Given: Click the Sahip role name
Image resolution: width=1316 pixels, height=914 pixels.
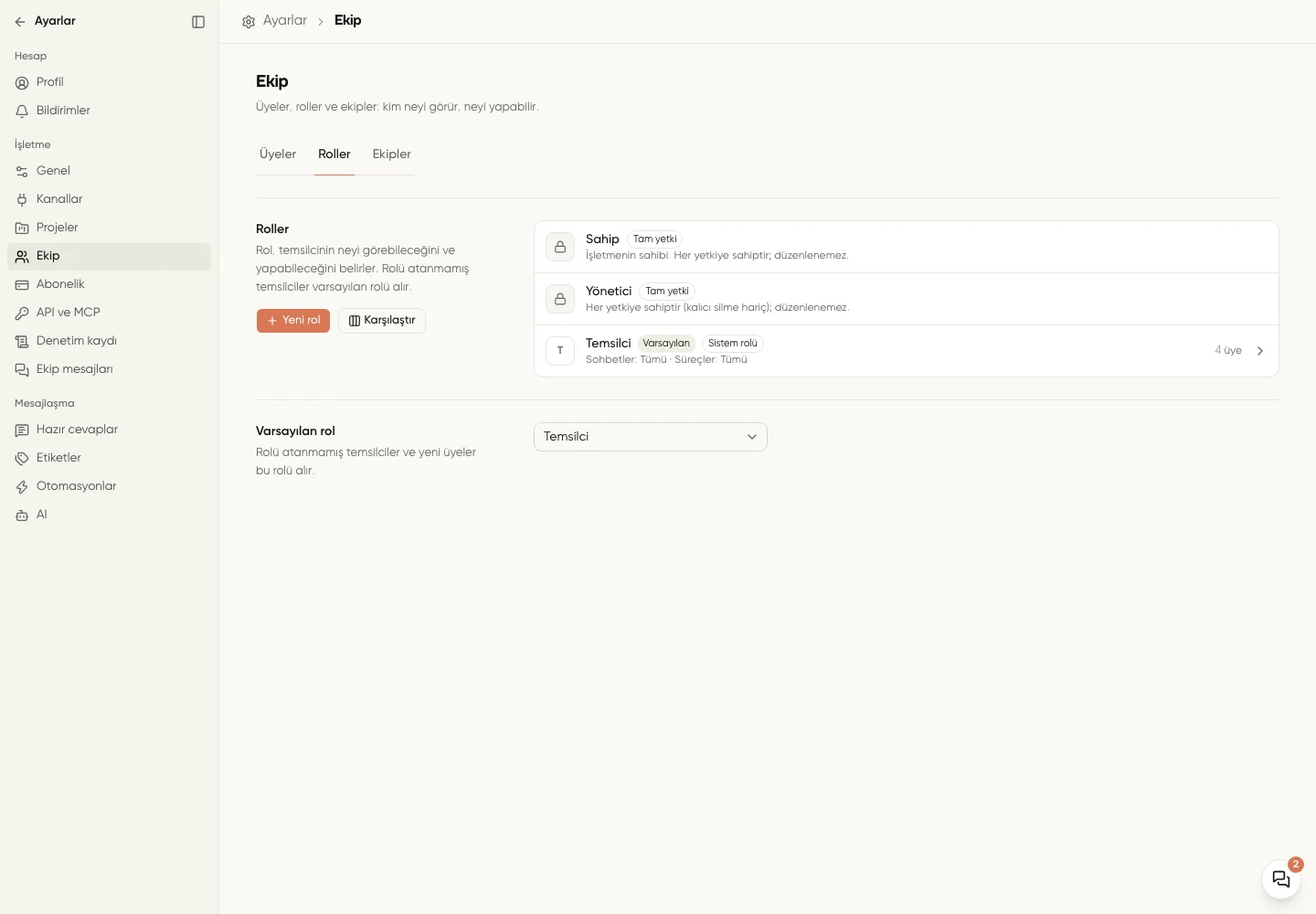Looking at the screenshot, I should click(x=602, y=239).
